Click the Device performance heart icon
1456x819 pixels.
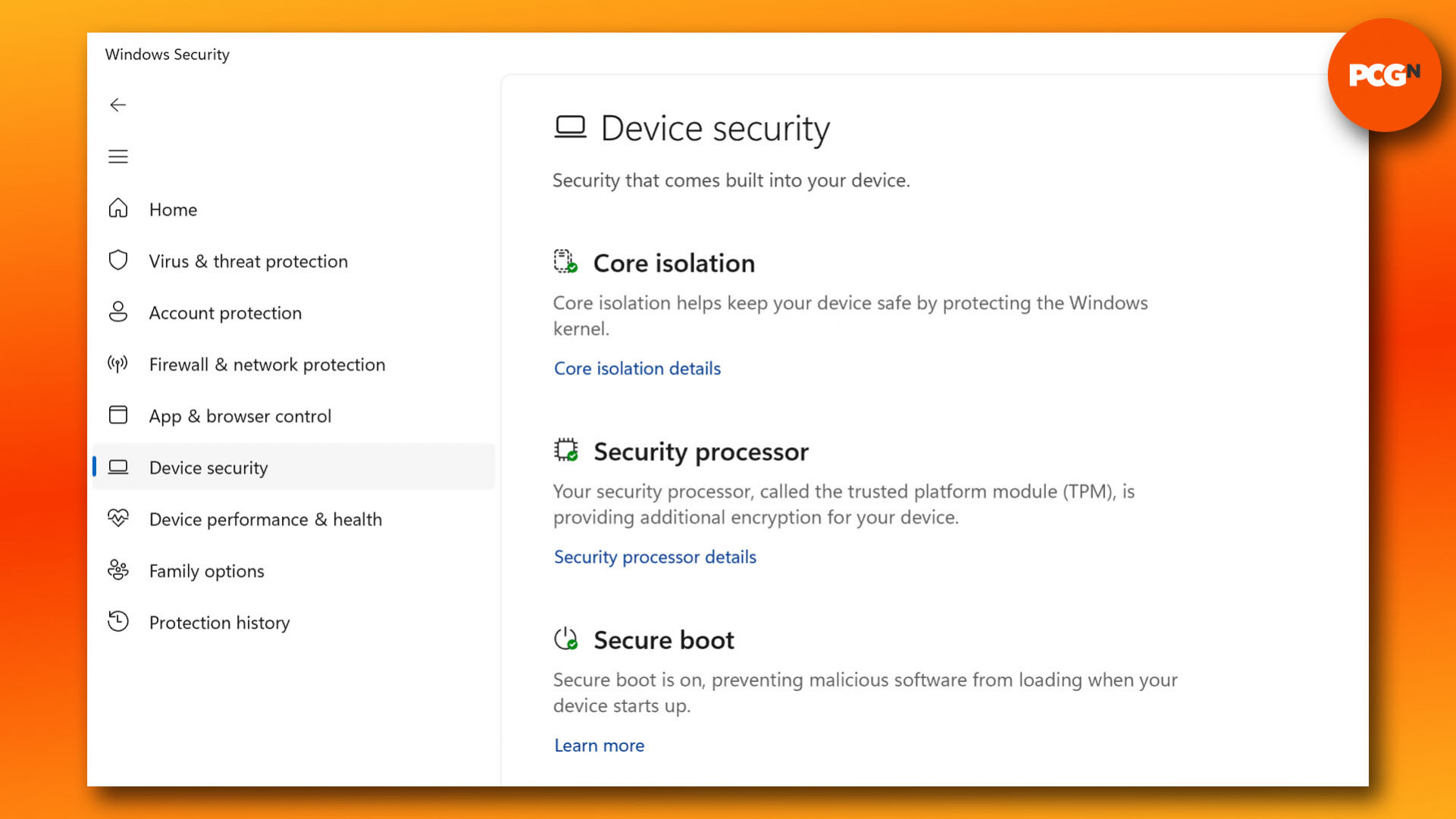pos(118,518)
